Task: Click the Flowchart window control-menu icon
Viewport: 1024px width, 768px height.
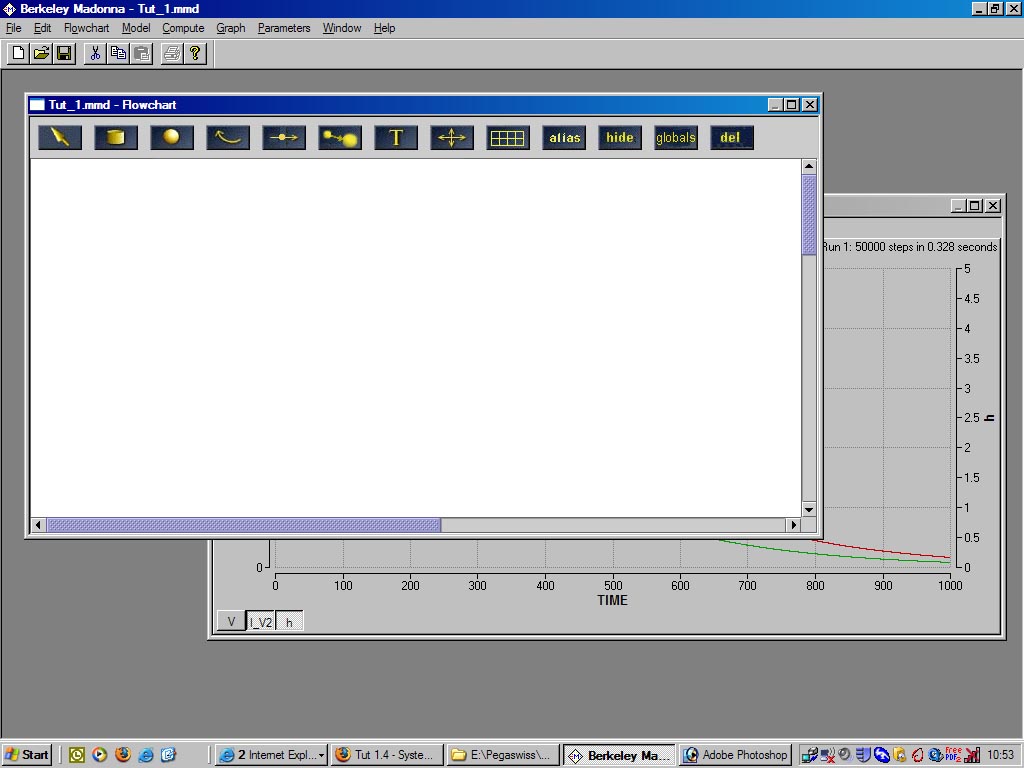Action: [x=37, y=104]
